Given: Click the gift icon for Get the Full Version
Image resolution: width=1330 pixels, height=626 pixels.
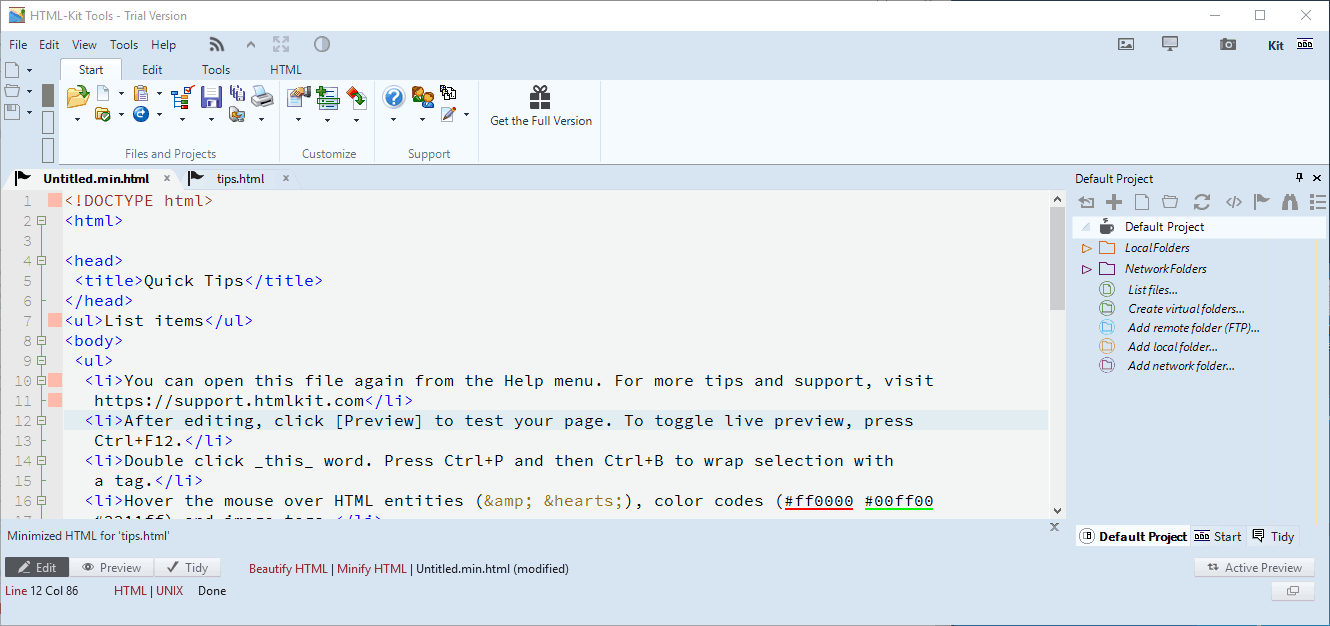Looking at the screenshot, I should click(x=540, y=97).
